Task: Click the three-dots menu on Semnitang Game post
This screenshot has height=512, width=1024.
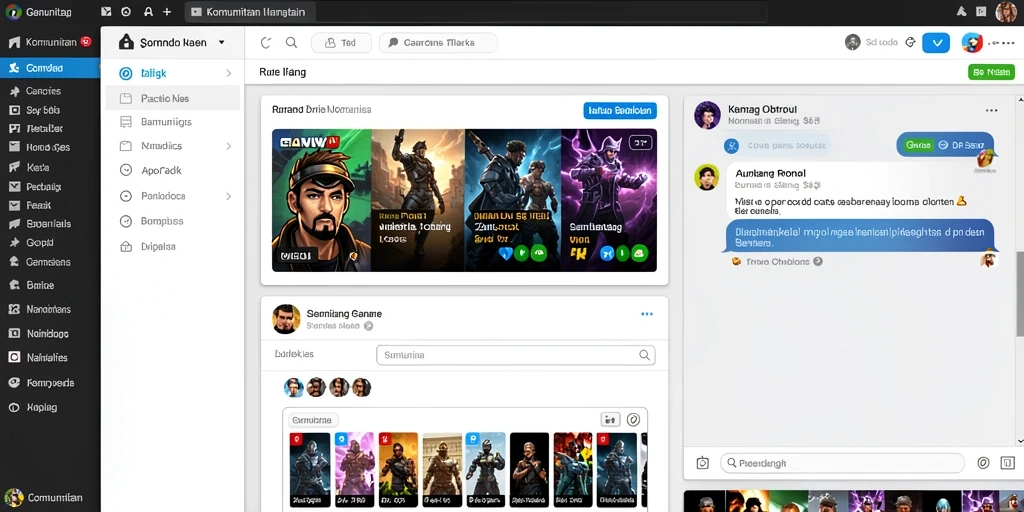Action: [647, 314]
